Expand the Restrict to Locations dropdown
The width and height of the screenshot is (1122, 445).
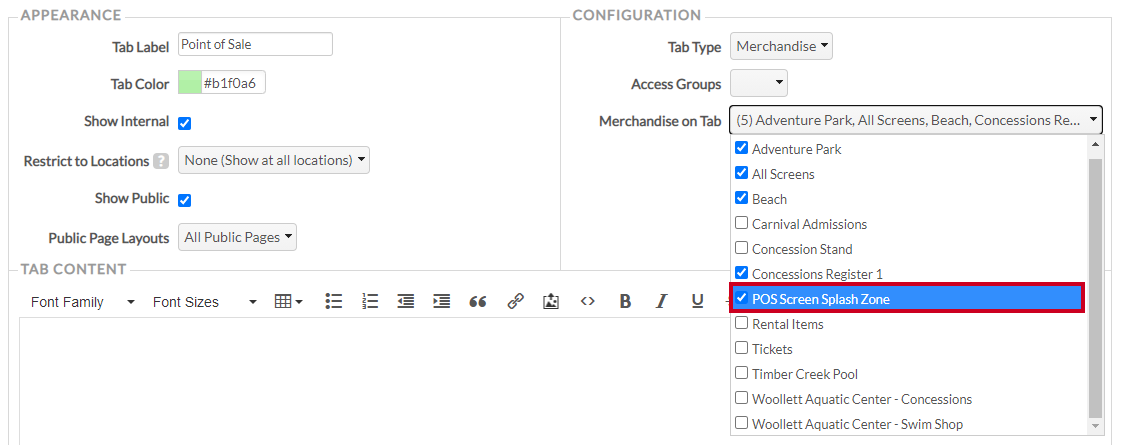tap(273, 160)
